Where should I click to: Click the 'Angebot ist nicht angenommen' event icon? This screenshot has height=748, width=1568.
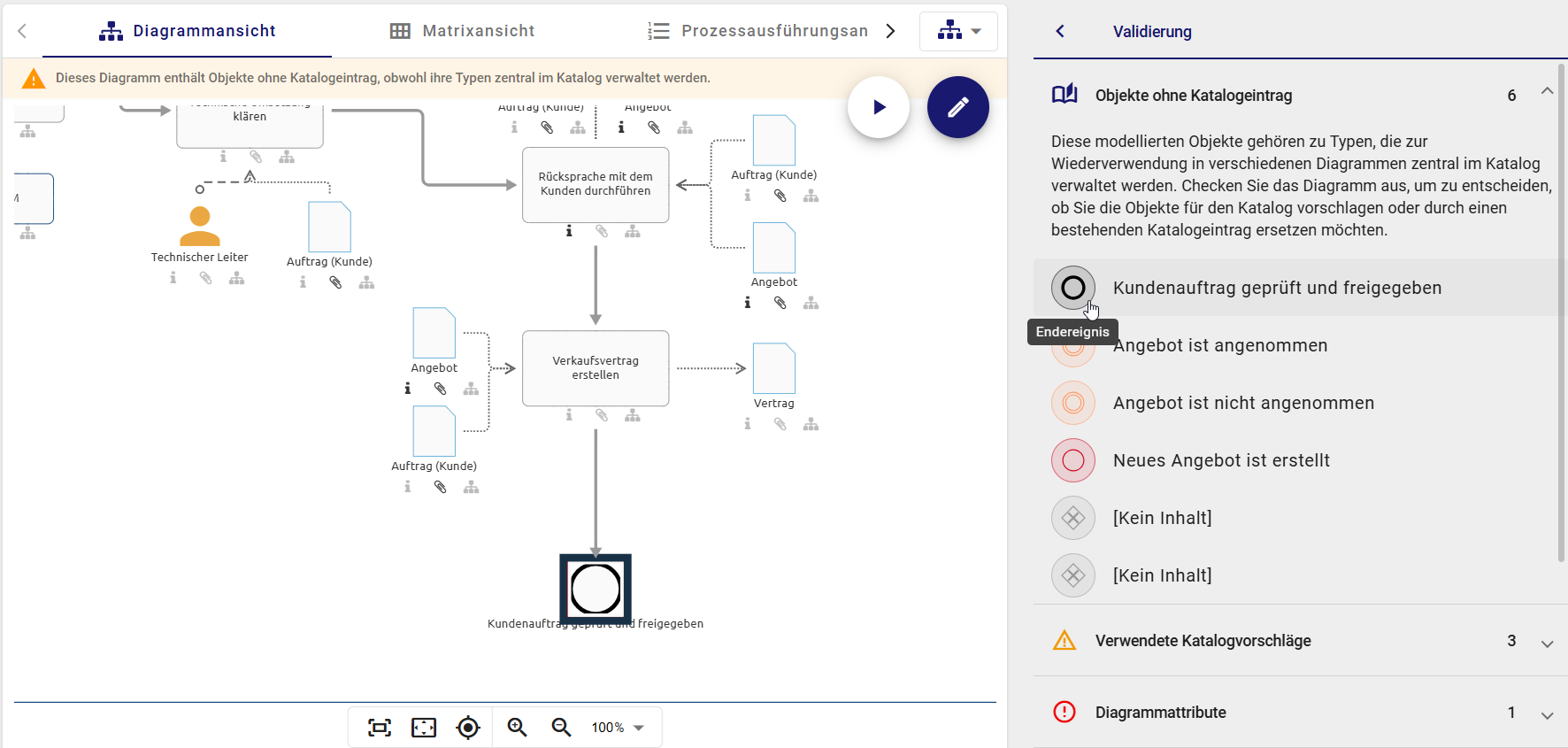point(1073,403)
